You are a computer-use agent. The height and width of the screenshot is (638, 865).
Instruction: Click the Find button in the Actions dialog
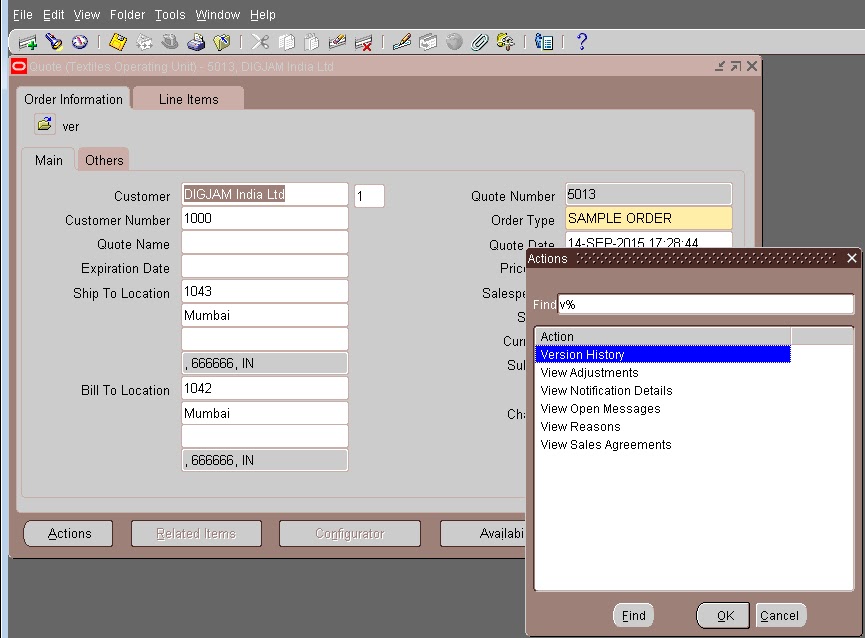pyautogui.click(x=633, y=615)
